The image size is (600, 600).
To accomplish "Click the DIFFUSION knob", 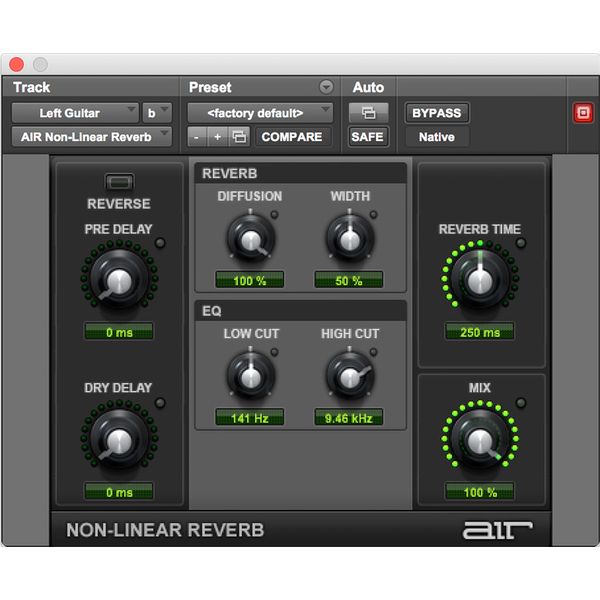I will coord(251,239).
